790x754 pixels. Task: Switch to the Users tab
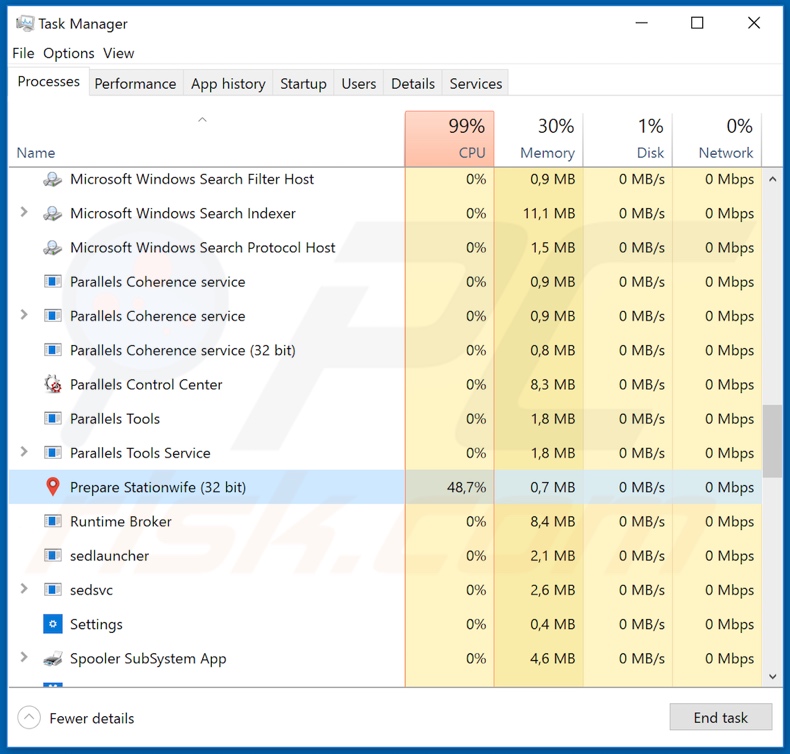(359, 83)
